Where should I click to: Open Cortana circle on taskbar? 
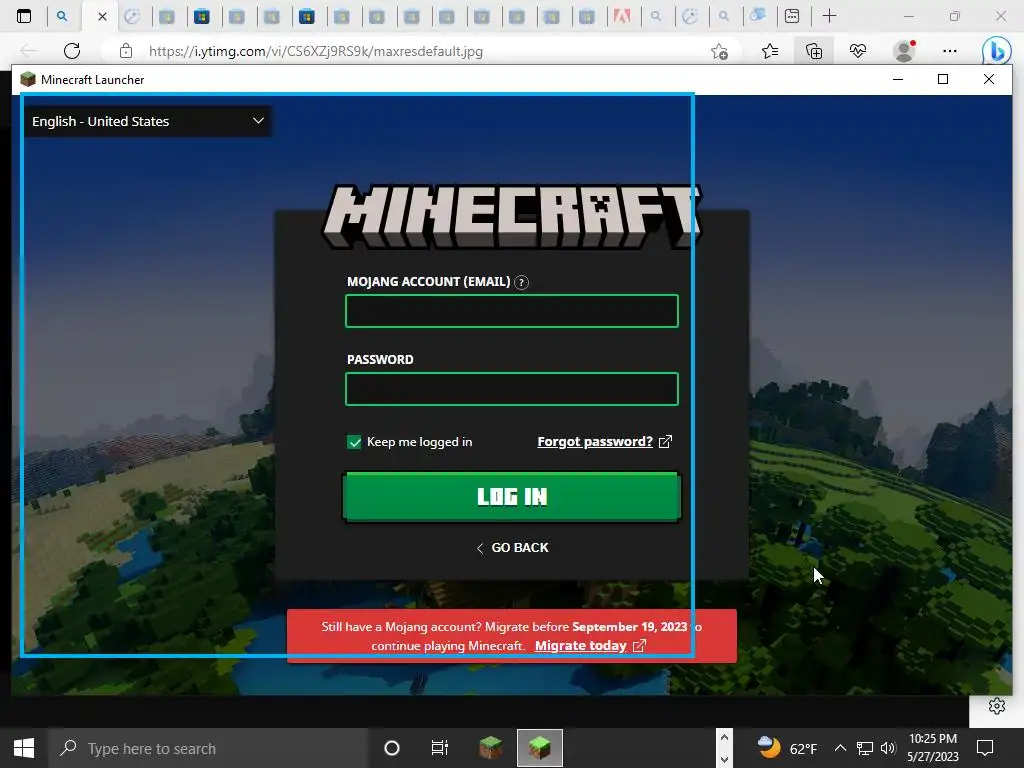click(x=392, y=748)
